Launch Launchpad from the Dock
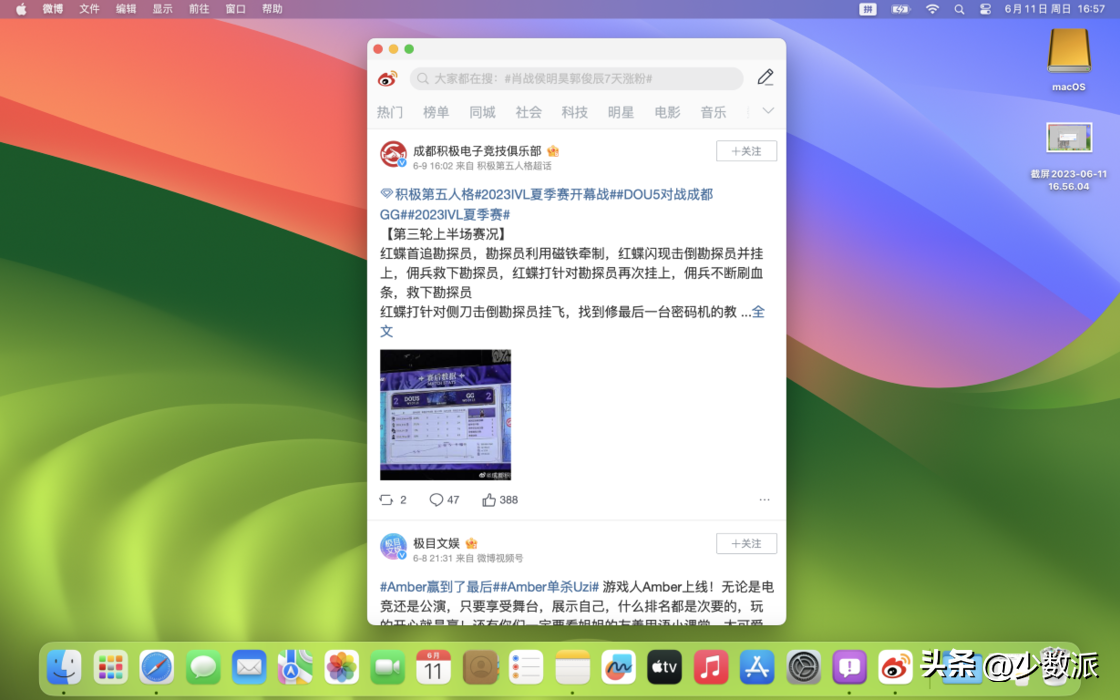The height and width of the screenshot is (700, 1120). (110, 667)
